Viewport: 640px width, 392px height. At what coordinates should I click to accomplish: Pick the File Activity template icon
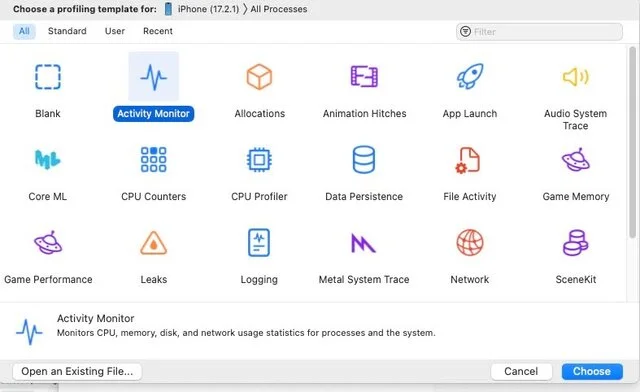[x=468, y=160]
